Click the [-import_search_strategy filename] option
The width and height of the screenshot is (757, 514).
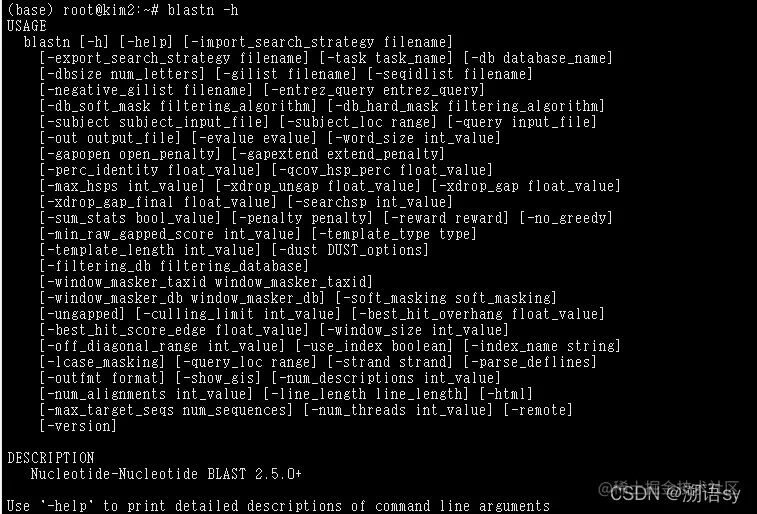coord(318,42)
